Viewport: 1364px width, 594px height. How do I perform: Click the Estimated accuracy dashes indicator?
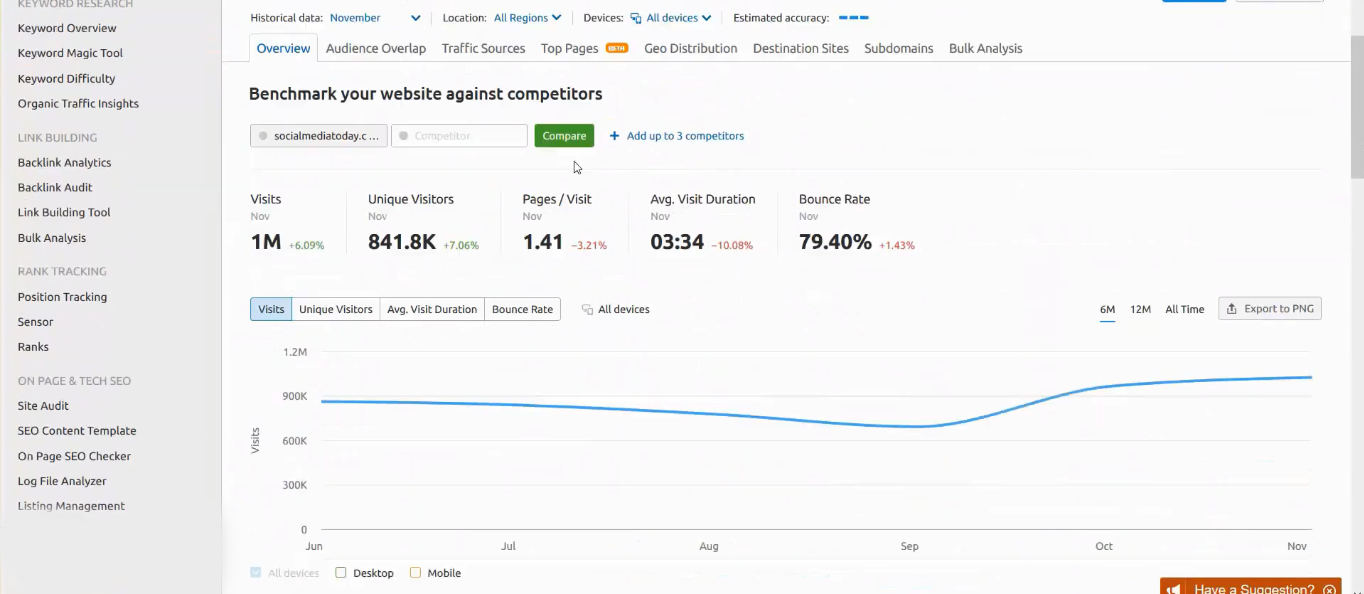point(853,18)
